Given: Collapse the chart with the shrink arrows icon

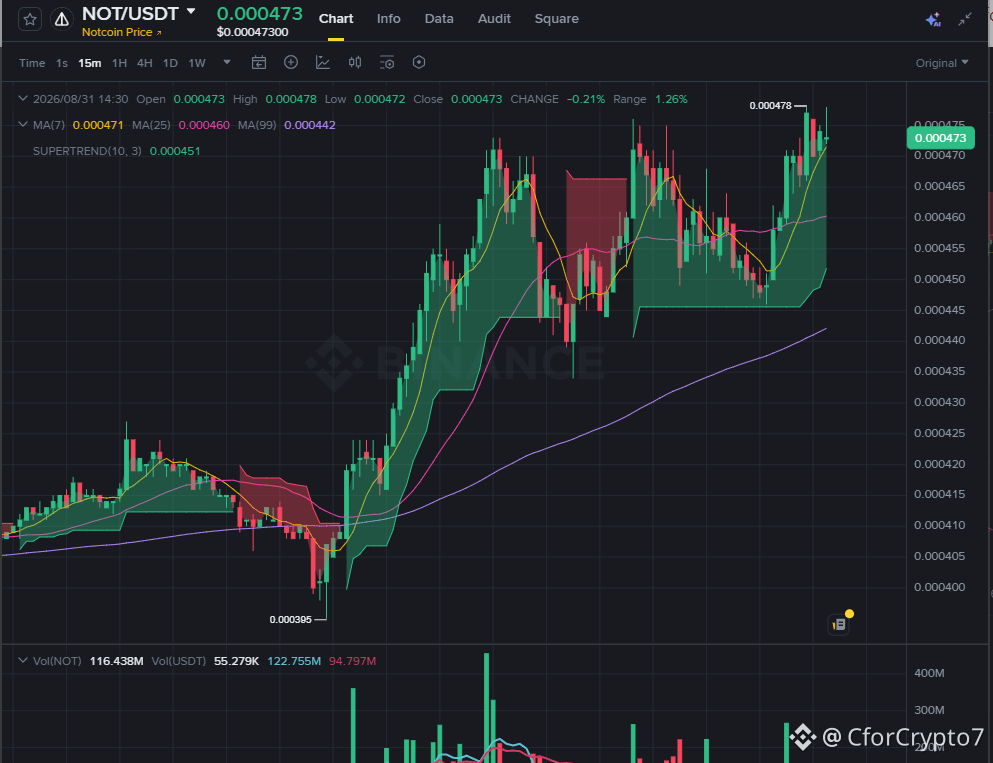Looking at the screenshot, I should pyautogui.click(x=965, y=20).
